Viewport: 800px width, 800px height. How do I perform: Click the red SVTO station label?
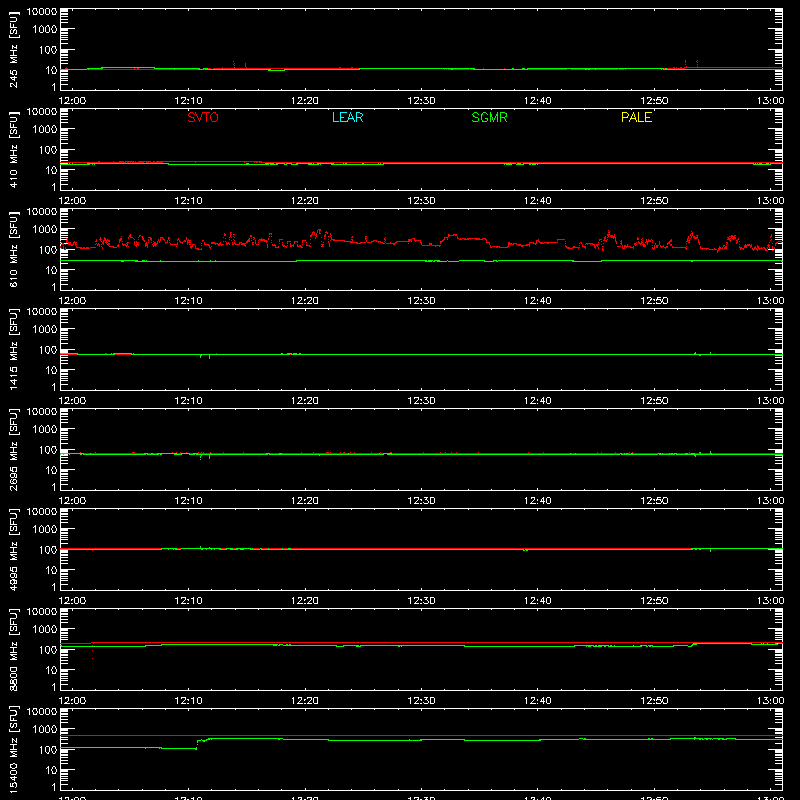point(203,117)
